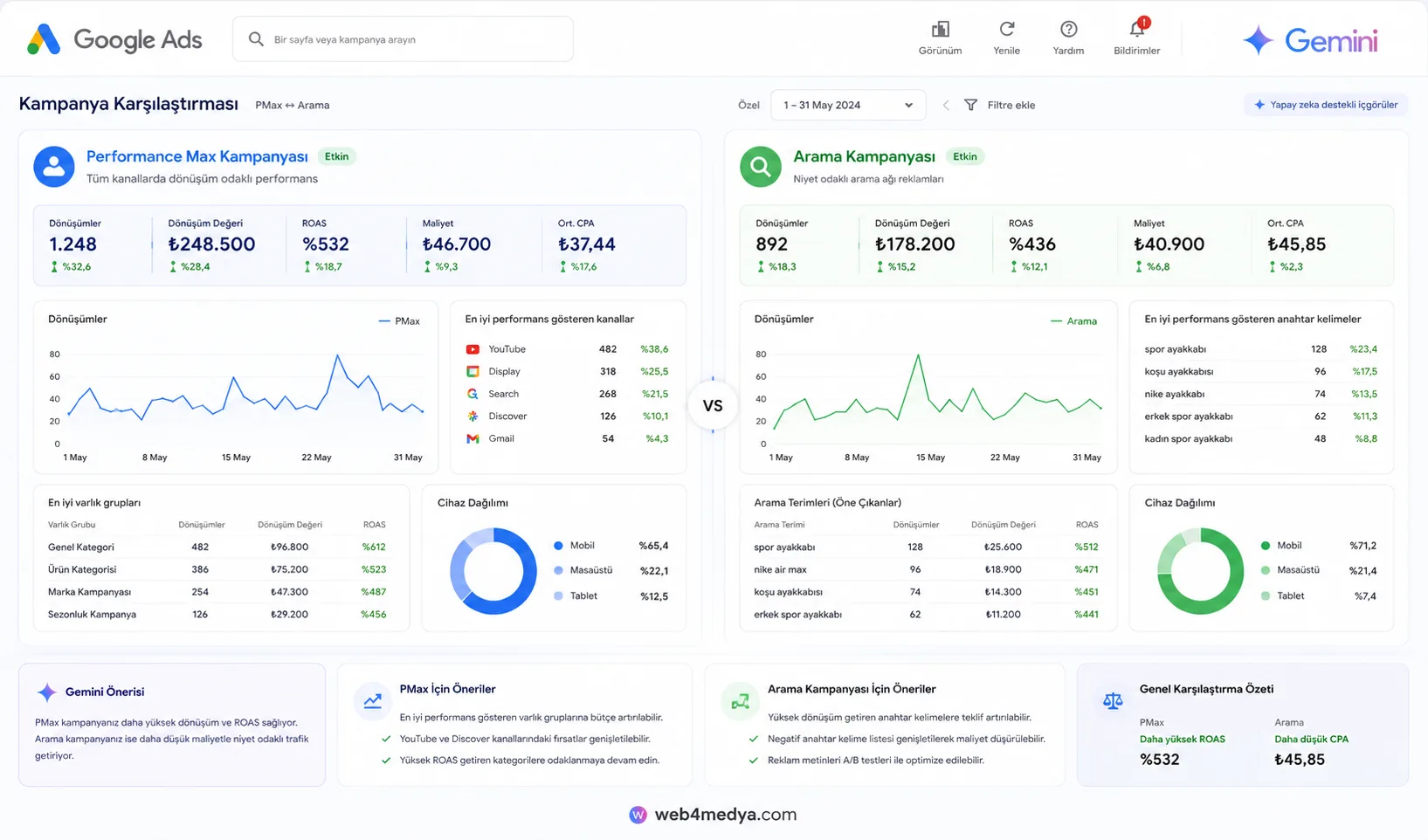Click the Arama Ort. CPA value in KPI row
1428x840 pixels.
click(x=1296, y=244)
